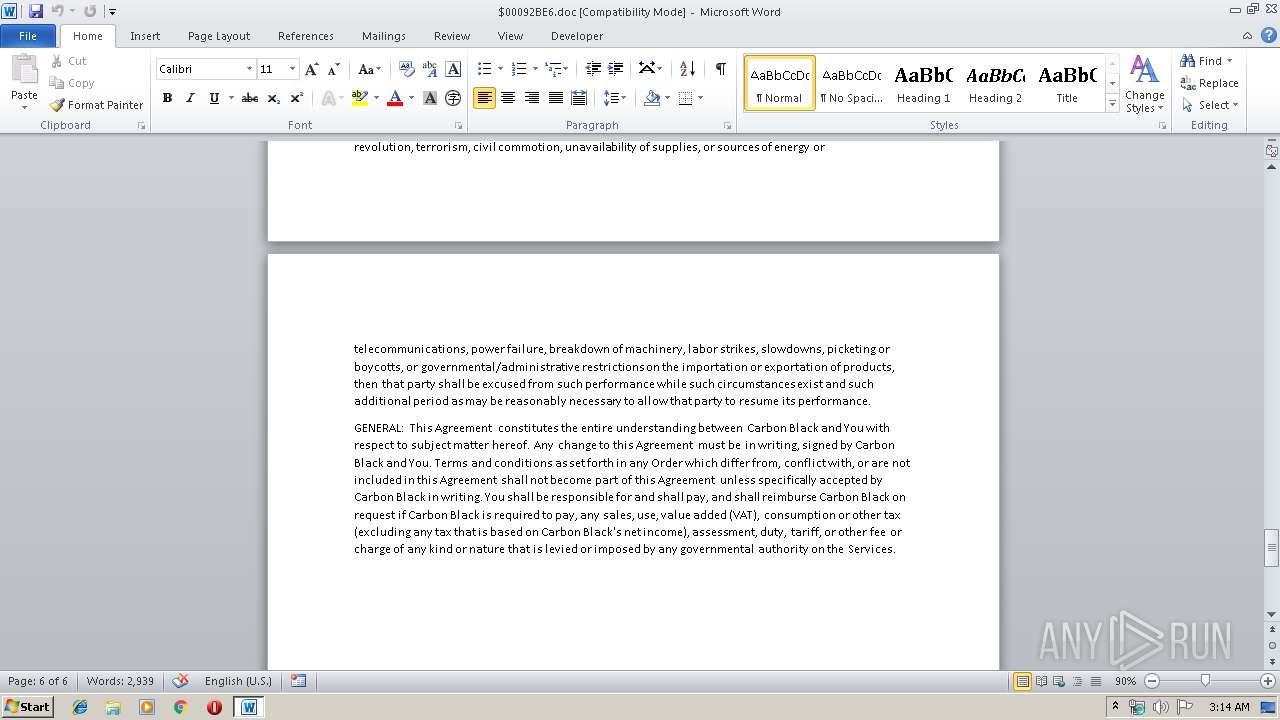The width and height of the screenshot is (1280, 720).
Task: Toggle Strikethrough formatting
Action: [250, 98]
